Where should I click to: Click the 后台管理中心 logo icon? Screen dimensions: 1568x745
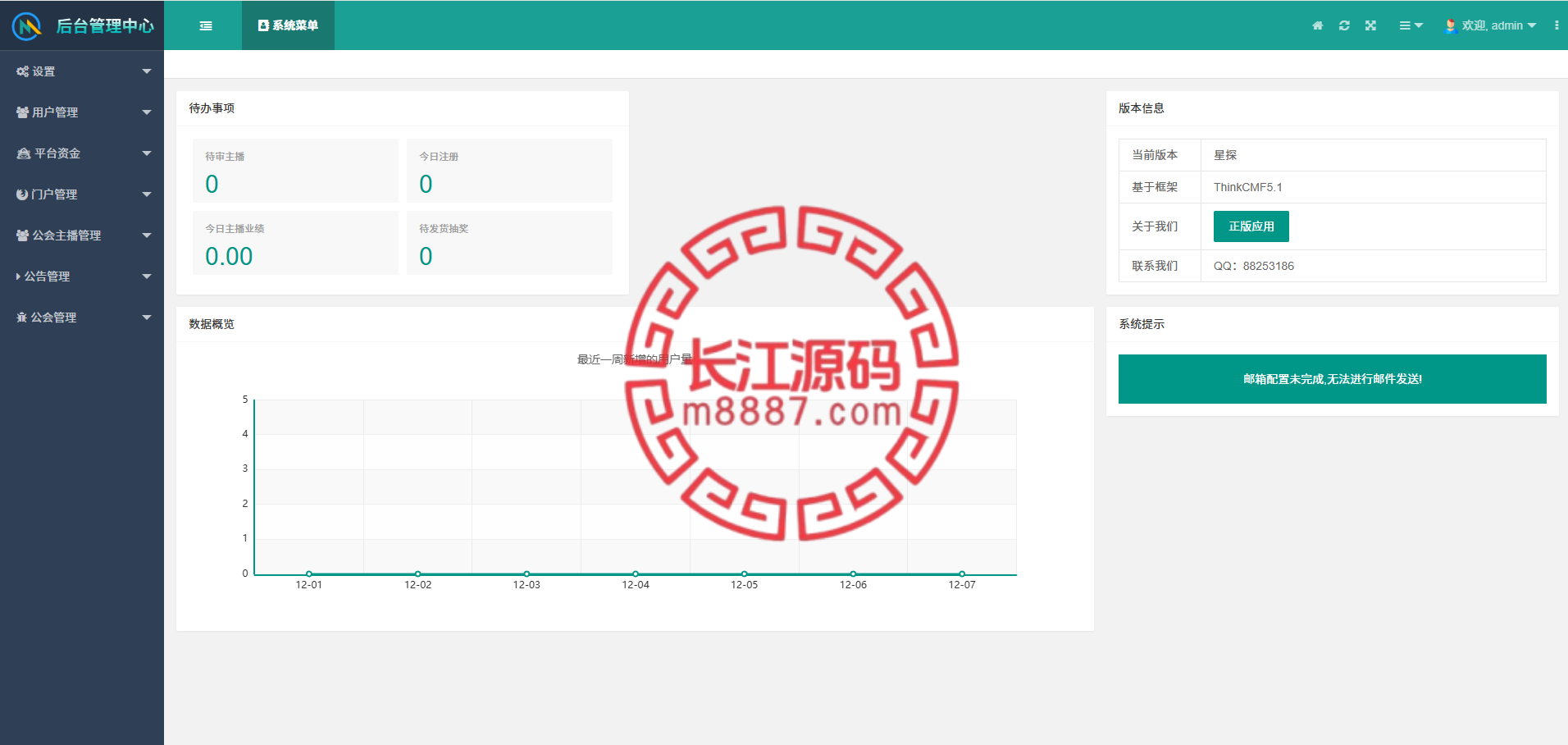click(27, 26)
